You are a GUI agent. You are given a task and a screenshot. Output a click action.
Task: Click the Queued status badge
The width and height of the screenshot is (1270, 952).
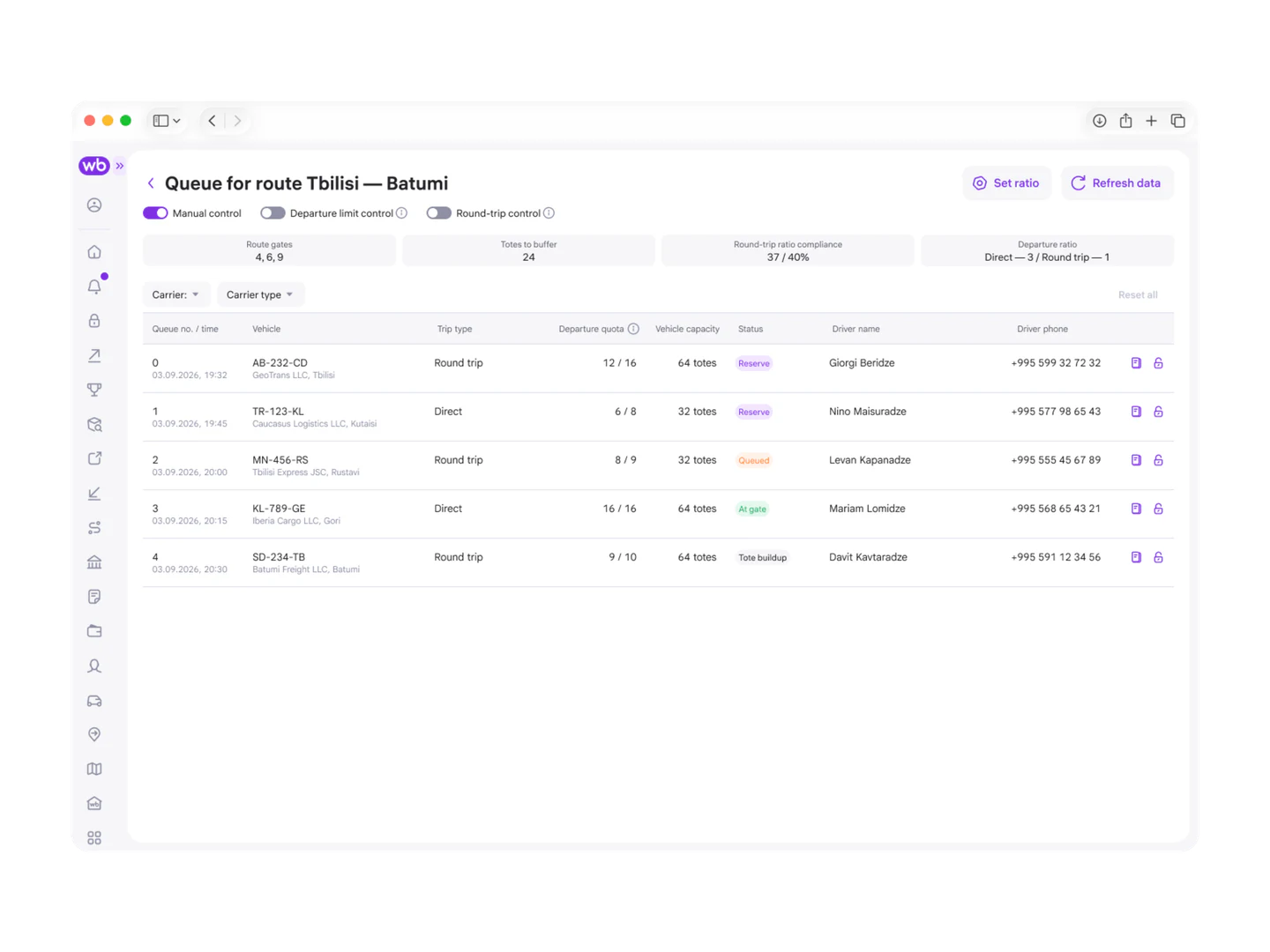click(x=754, y=460)
